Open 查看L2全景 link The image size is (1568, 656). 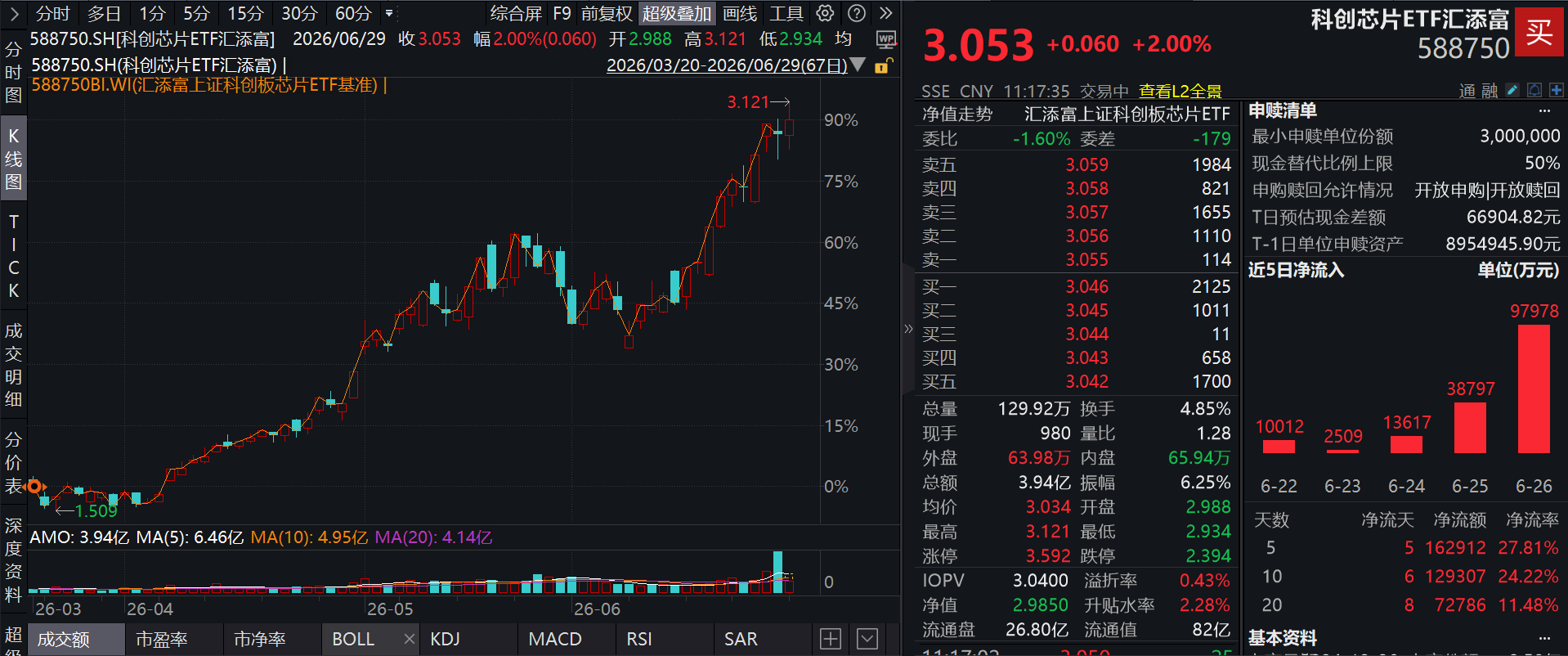point(1180,91)
